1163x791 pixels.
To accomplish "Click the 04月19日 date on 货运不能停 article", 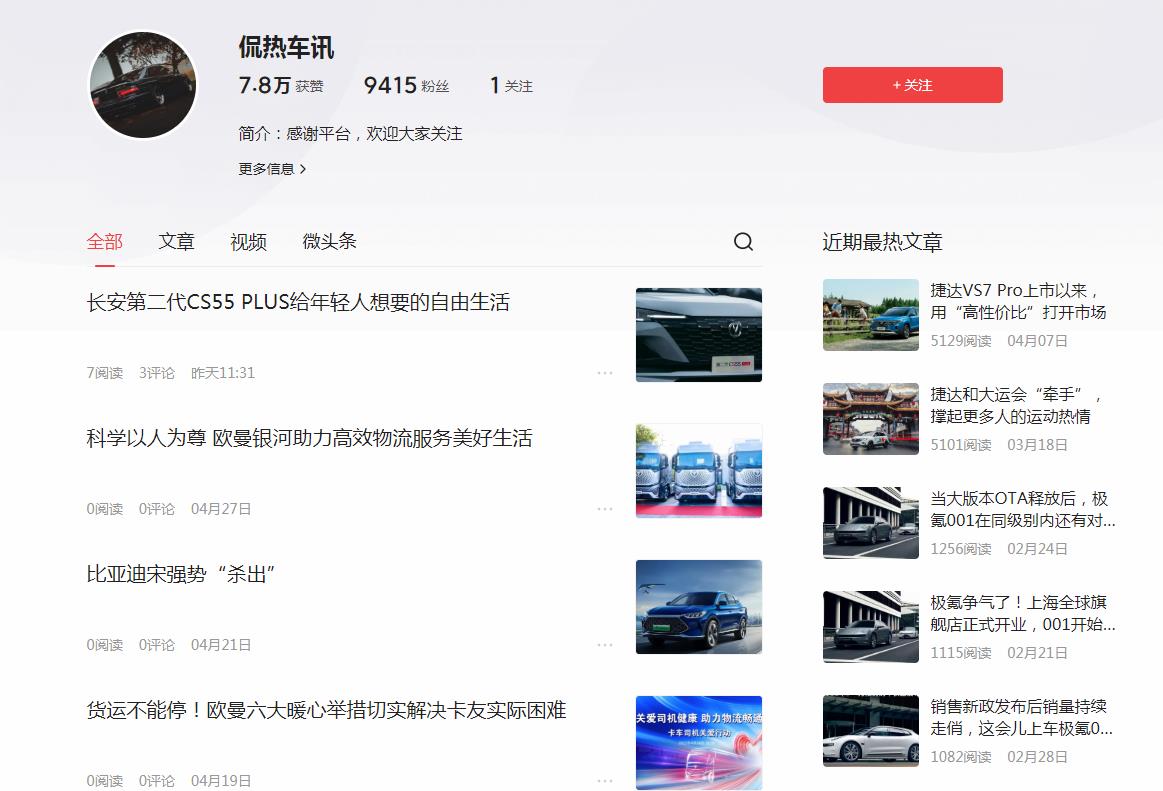I will [x=221, y=781].
